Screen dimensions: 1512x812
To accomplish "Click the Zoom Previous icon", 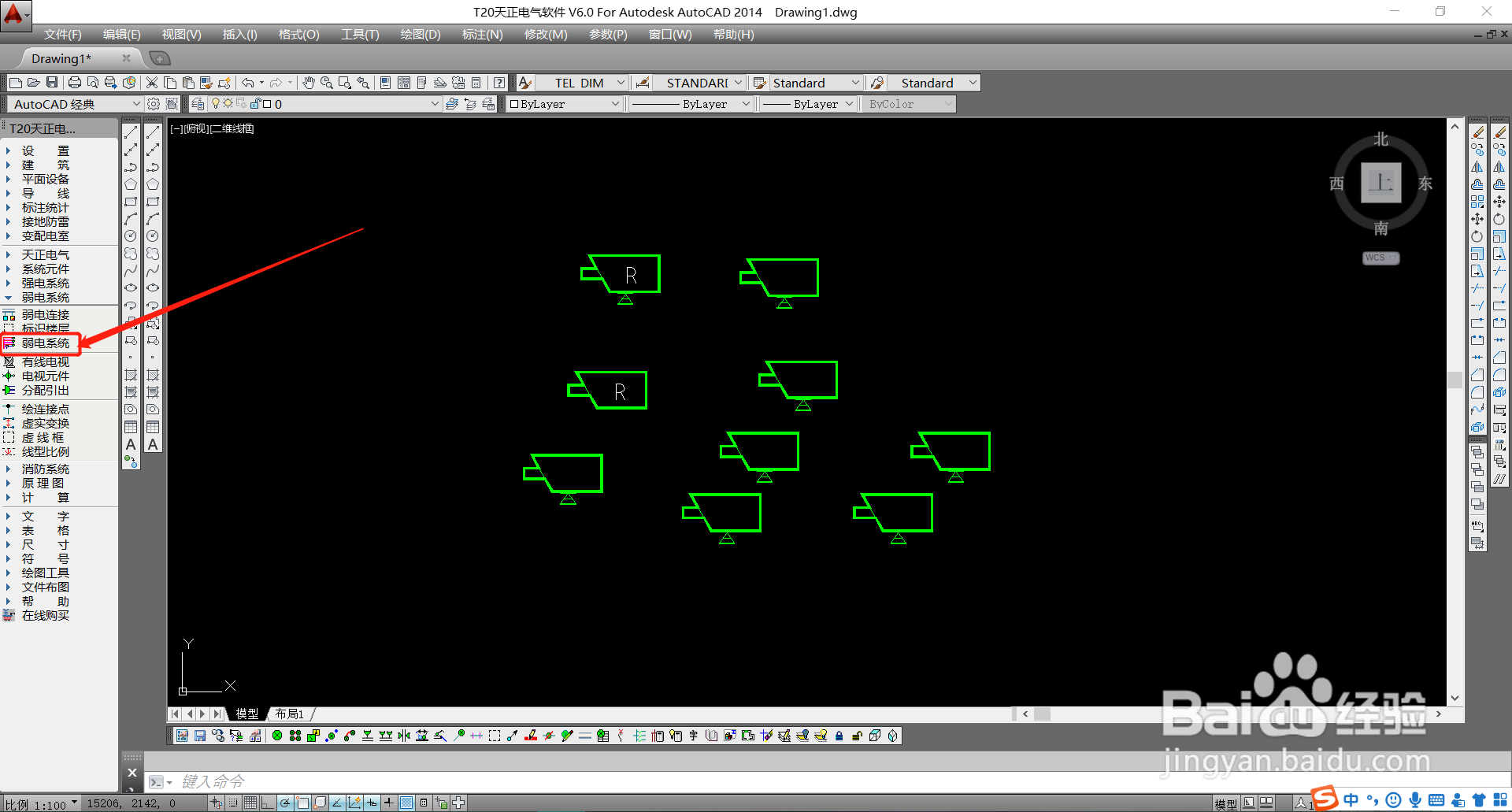I will pyautogui.click(x=363, y=83).
